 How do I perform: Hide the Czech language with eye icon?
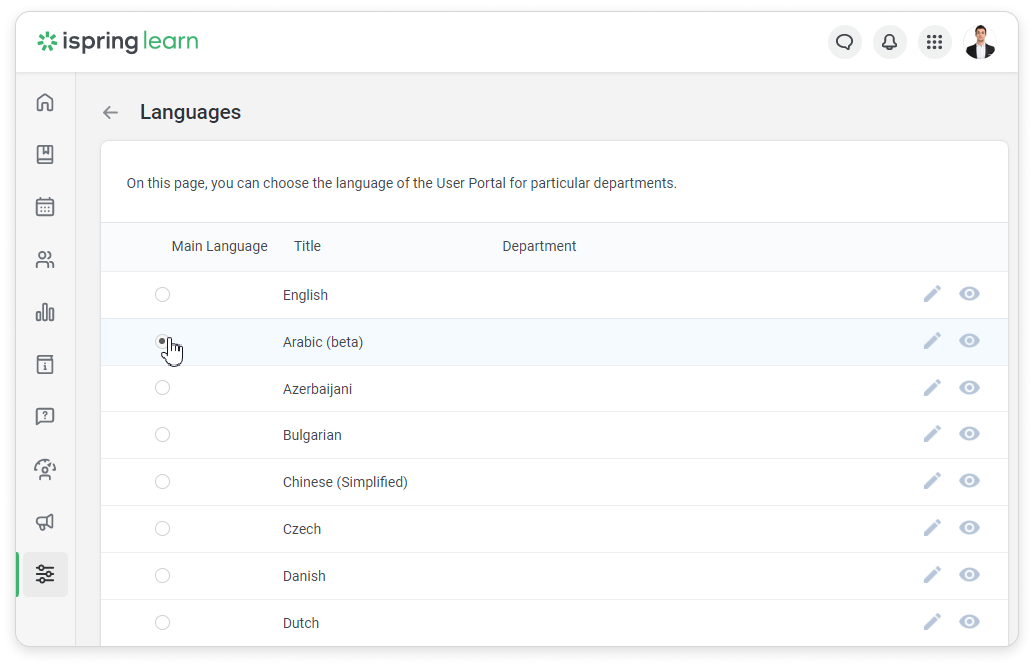coord(968,528)
